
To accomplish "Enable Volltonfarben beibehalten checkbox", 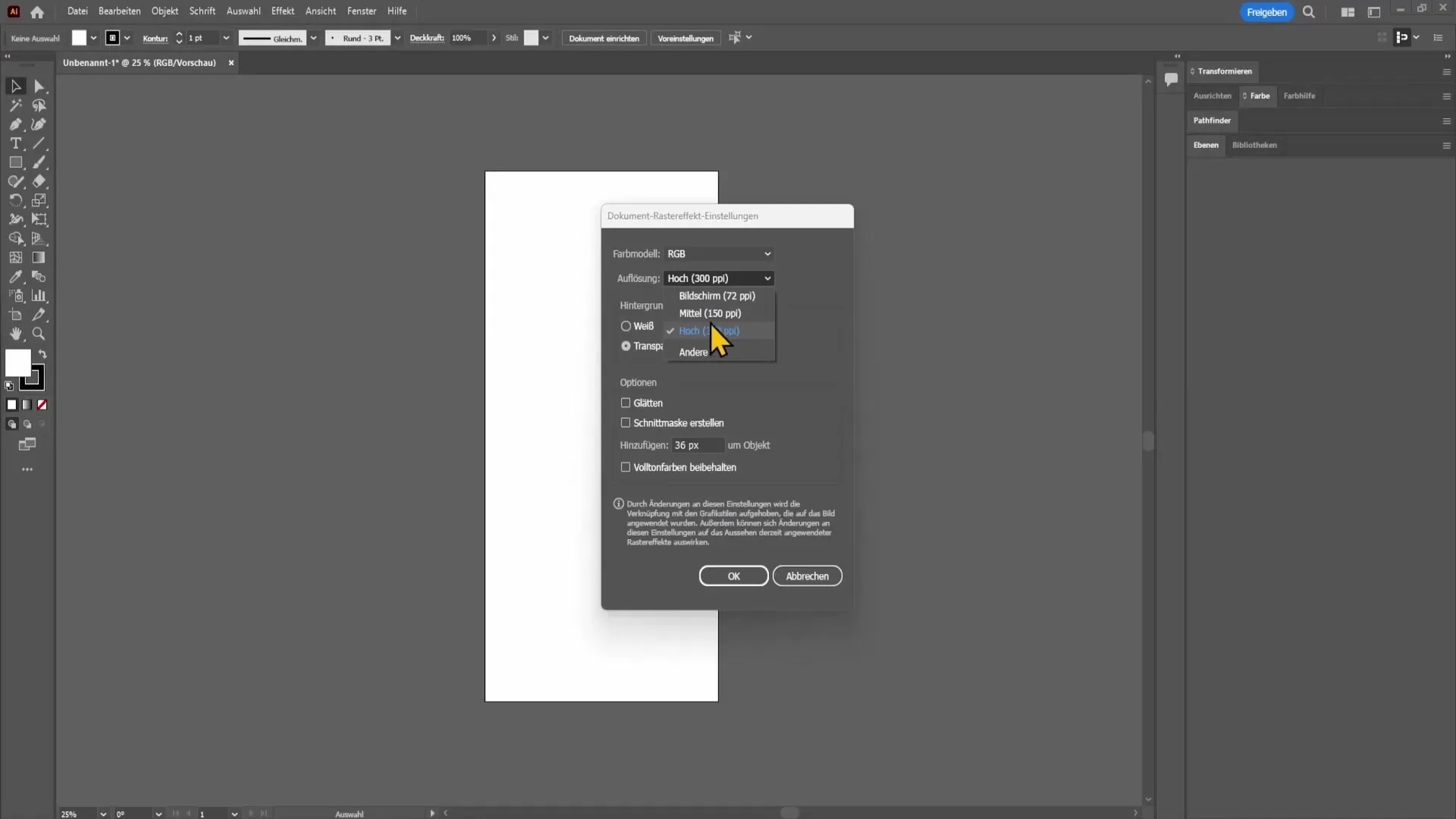I will pyautogui.click(x=626, y=467).
